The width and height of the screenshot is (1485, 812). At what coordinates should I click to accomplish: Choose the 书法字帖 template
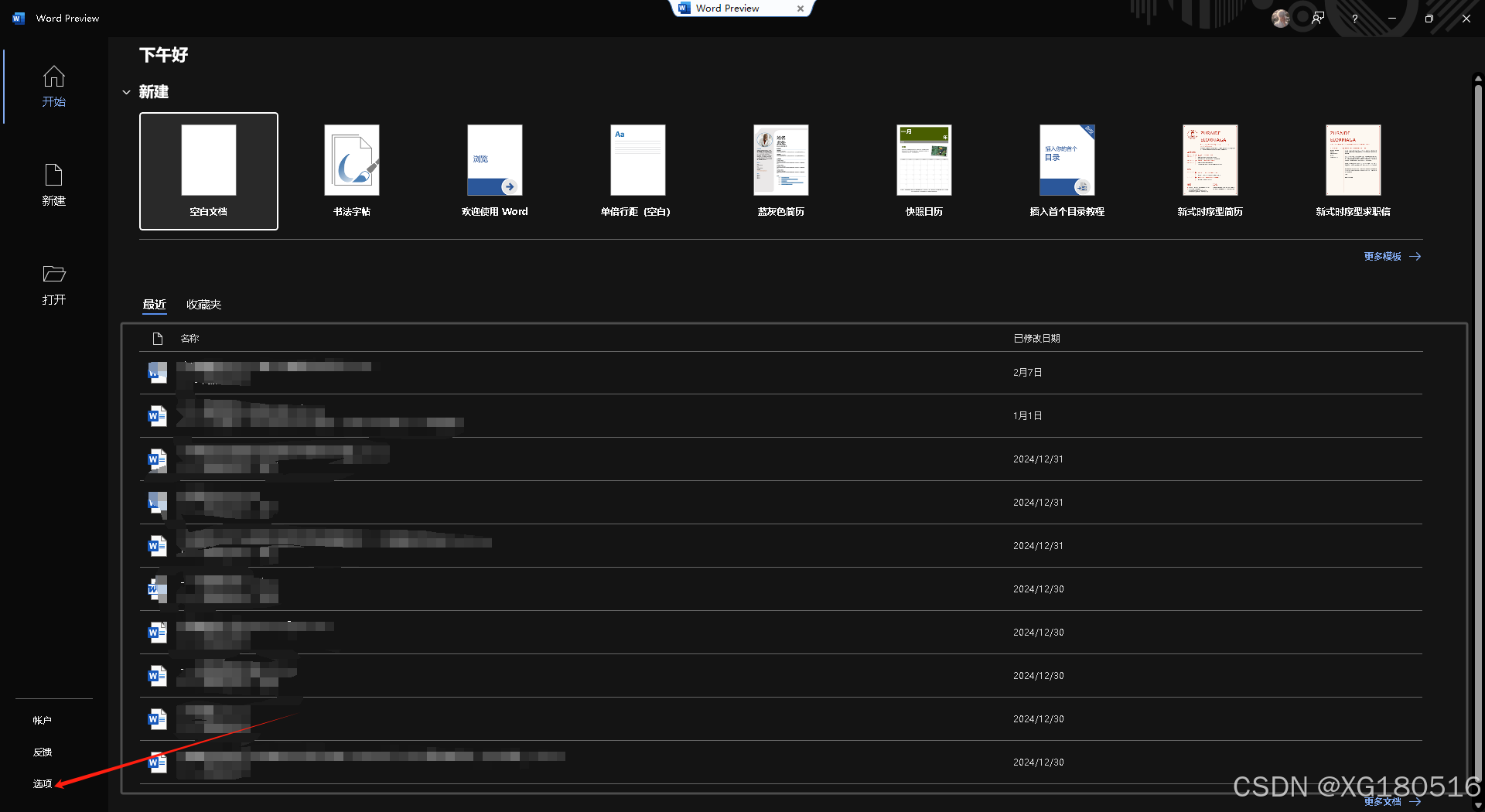352,171
